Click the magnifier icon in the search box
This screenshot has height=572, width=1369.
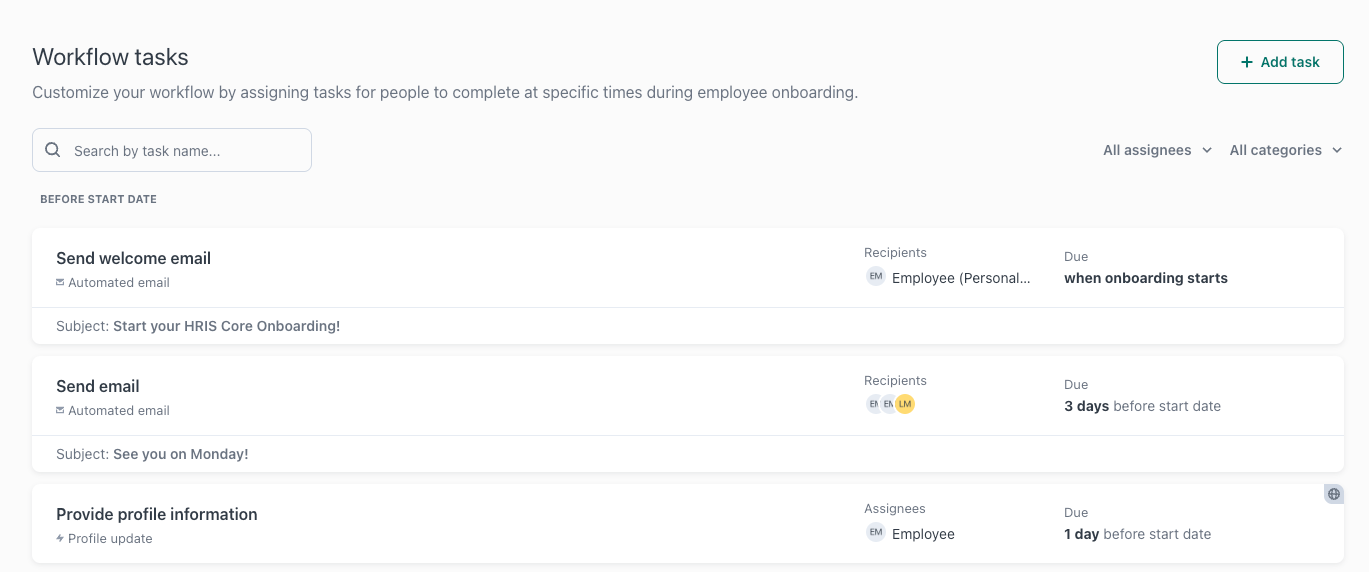[x=54, y=150]
